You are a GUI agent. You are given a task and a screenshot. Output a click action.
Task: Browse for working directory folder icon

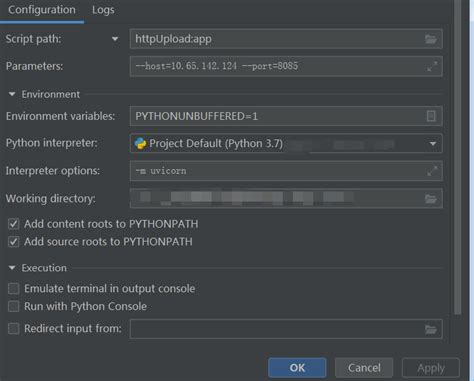(431, 199)
